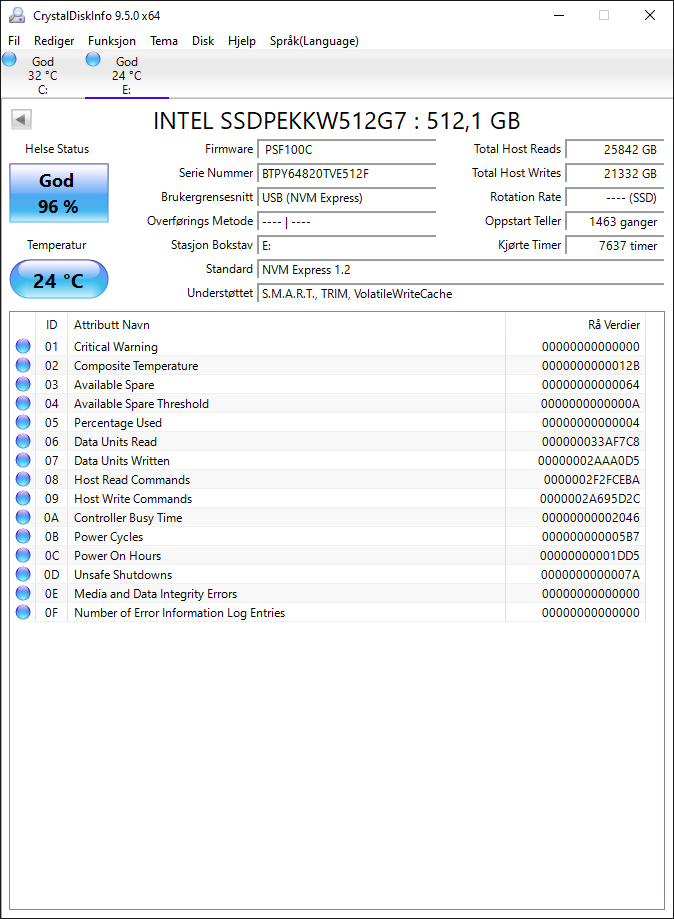The width and height of the screenshot is (674, 919).
Task: Click Total Host Writes value 21332 GB
Action: pyautogui.click(x=615, y=173)
